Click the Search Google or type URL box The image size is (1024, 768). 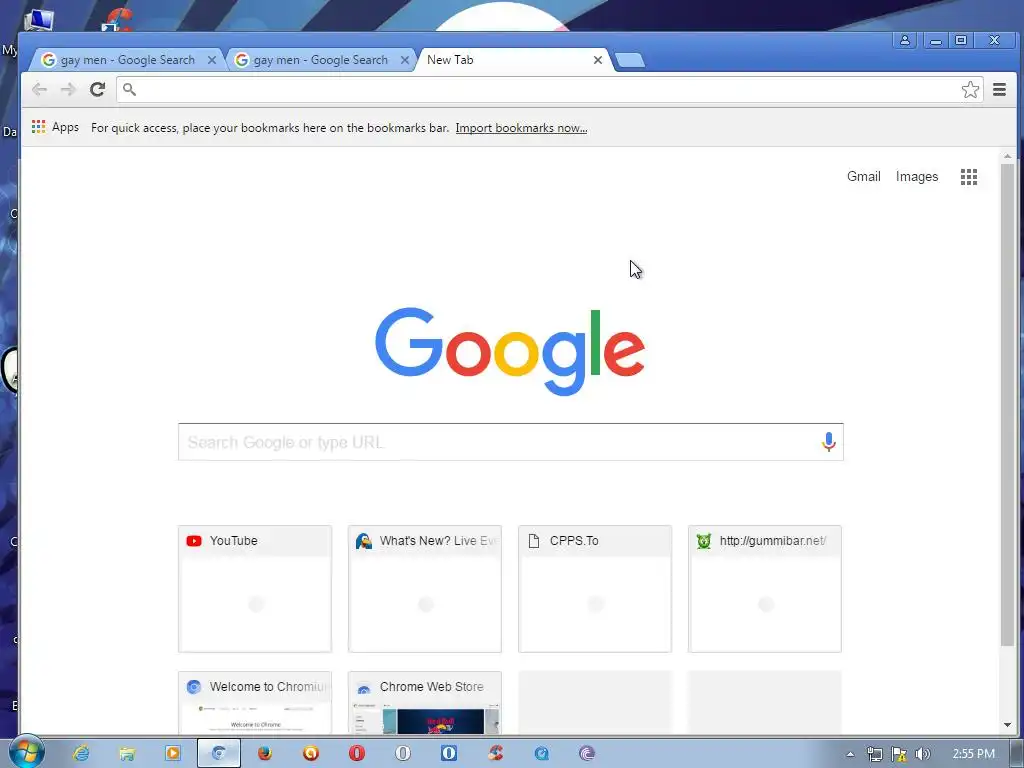[511, 442]
